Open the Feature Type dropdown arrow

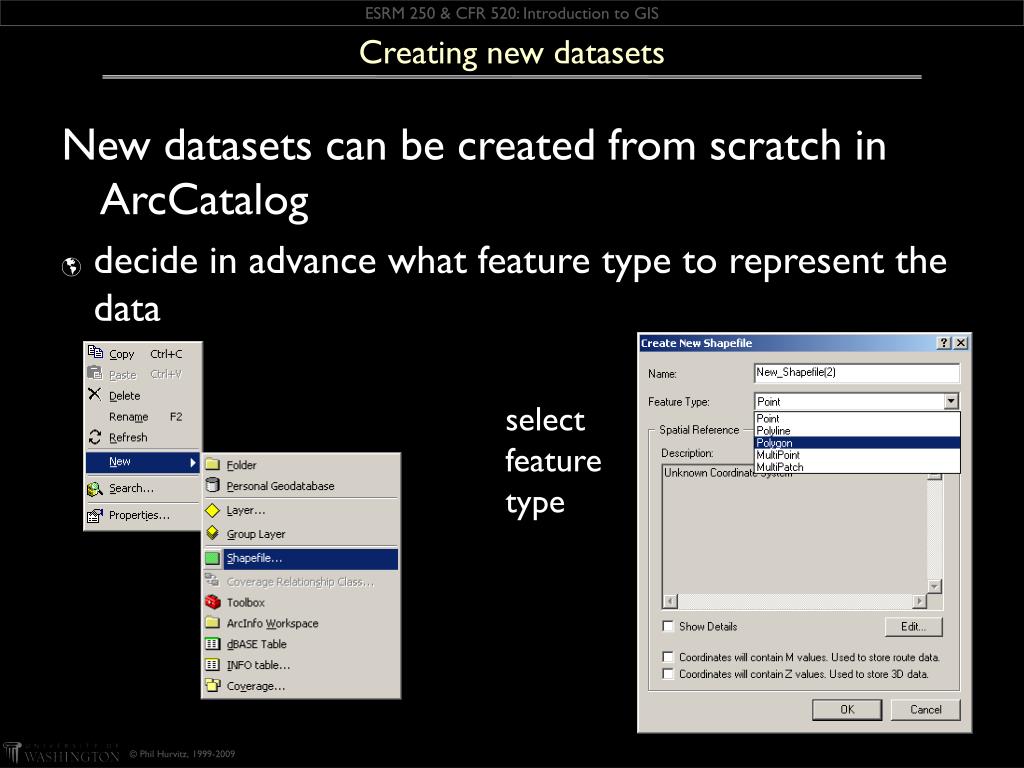952,402
